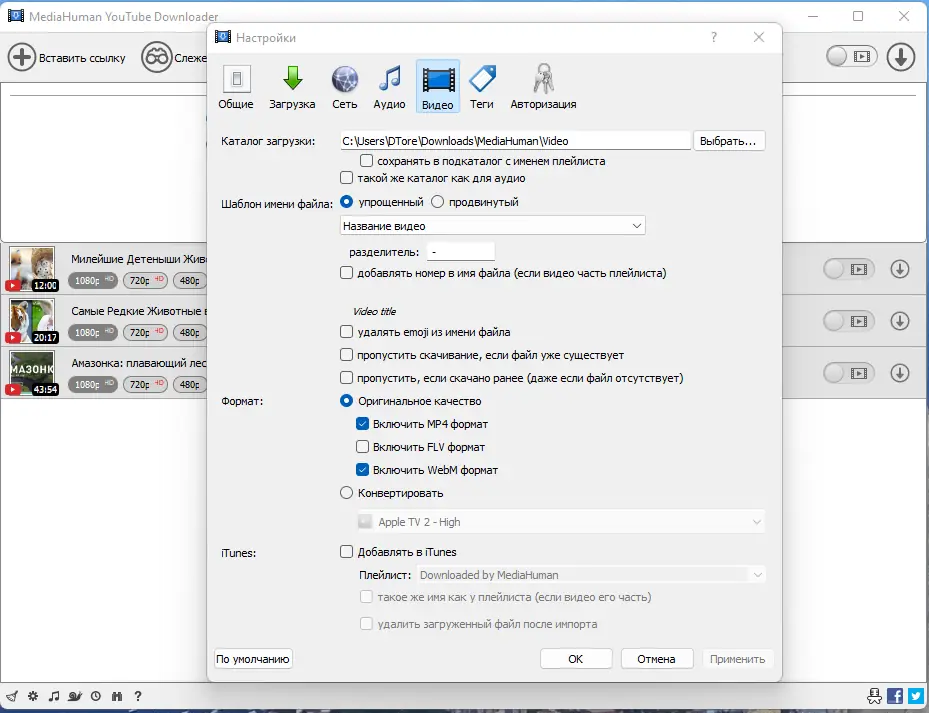Download the Милейшие Детеныши video
The height and width of the screenshot is (713, 929).
900,269
